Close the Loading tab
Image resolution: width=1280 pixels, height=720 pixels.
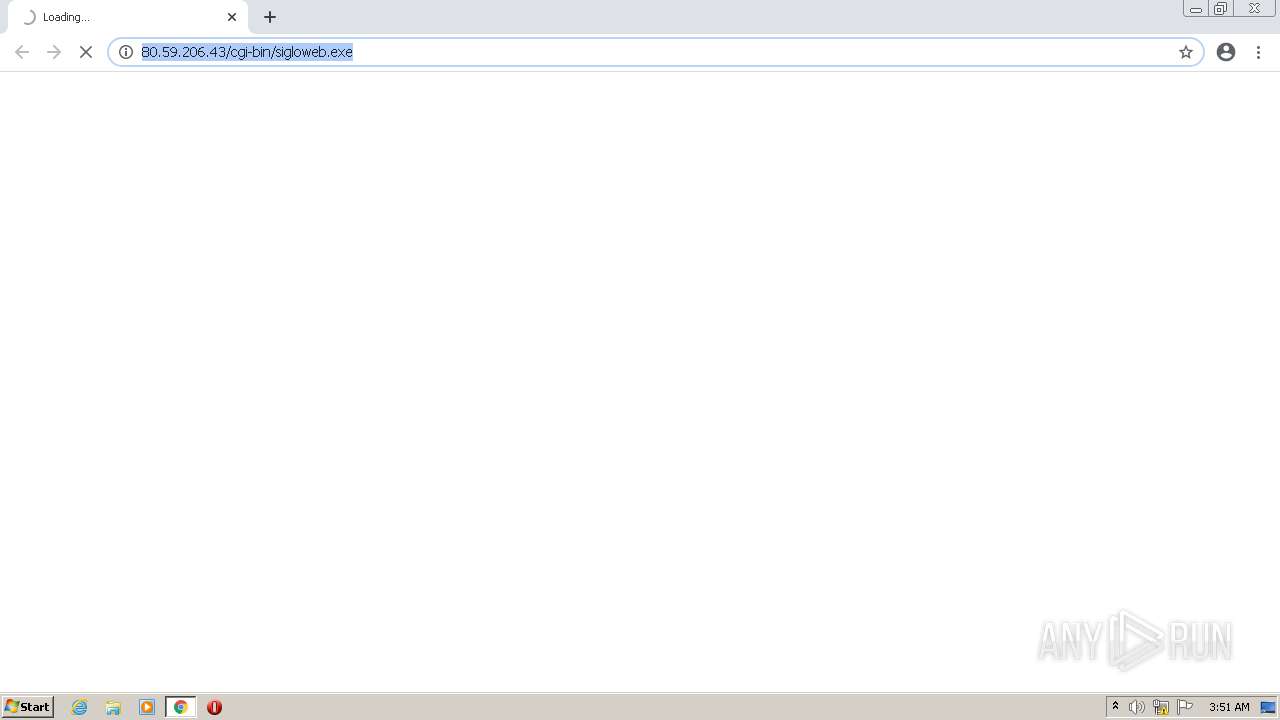(x=232, y=17)
